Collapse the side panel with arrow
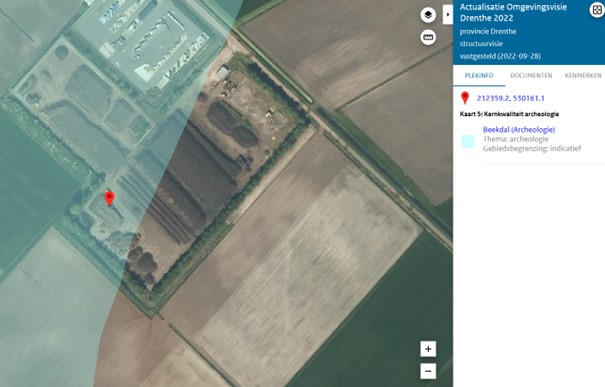The width and height of the screenshot is (605, 387). click(x=448, y=15)
